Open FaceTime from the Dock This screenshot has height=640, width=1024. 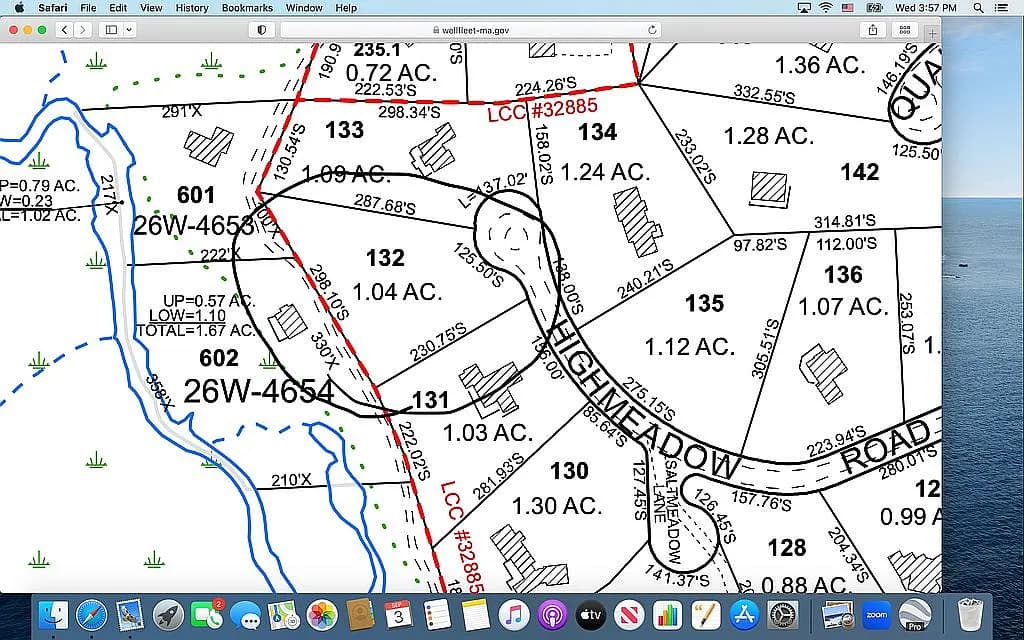206,612
